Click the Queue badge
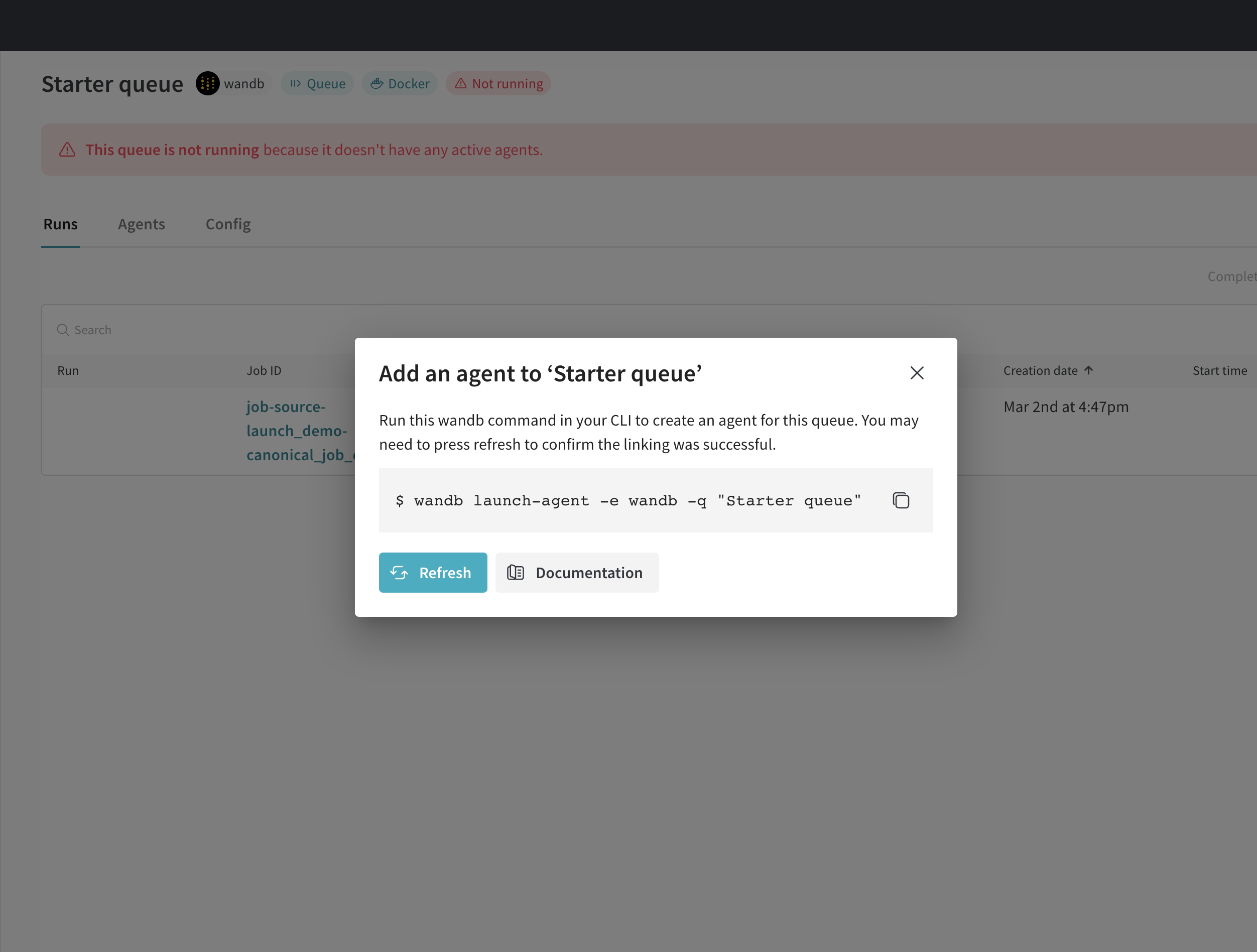The height and width of the screenshot is (952, 1257). click(318, 83)
